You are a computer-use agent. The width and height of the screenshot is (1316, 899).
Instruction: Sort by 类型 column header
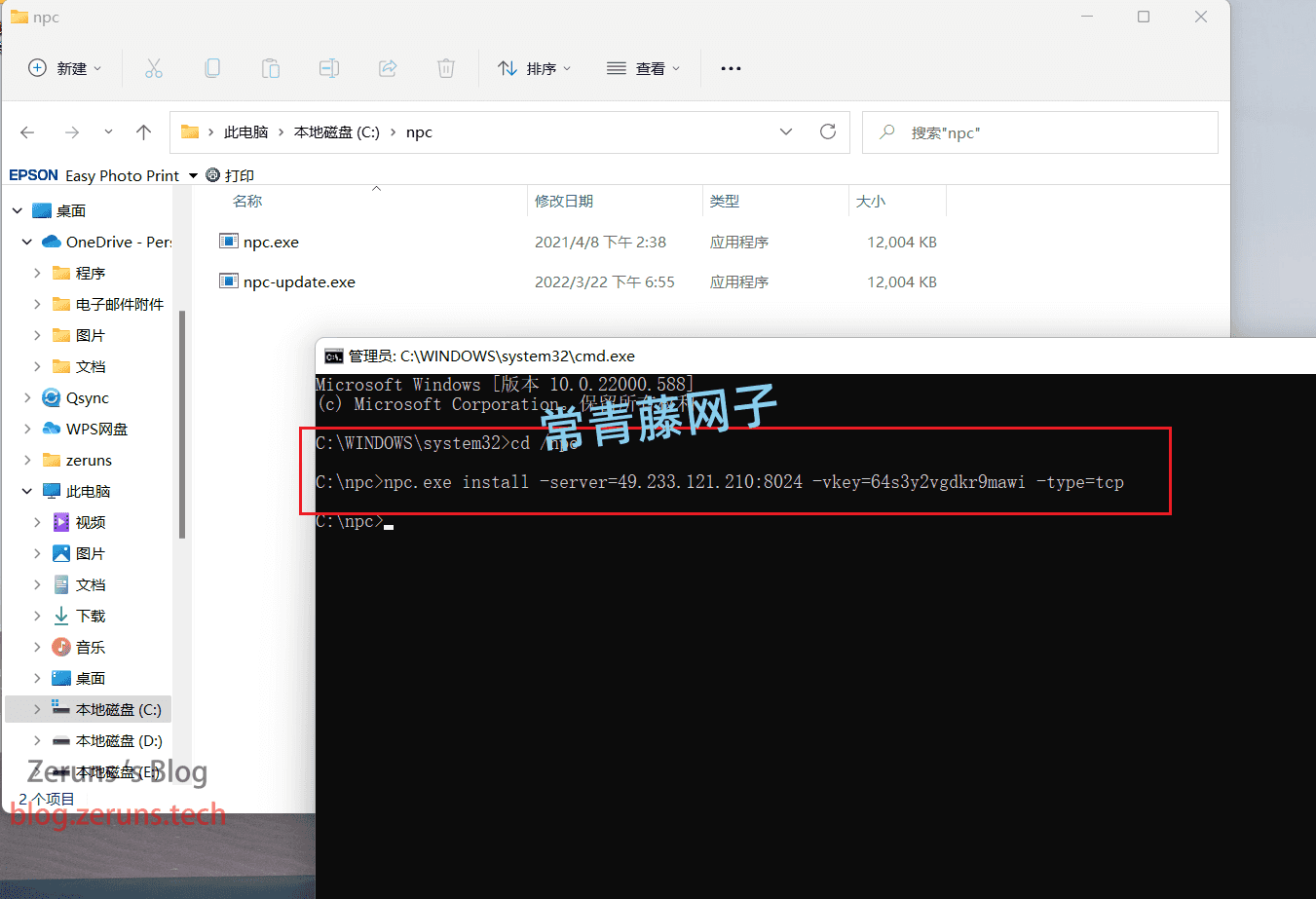coord(725,201)
